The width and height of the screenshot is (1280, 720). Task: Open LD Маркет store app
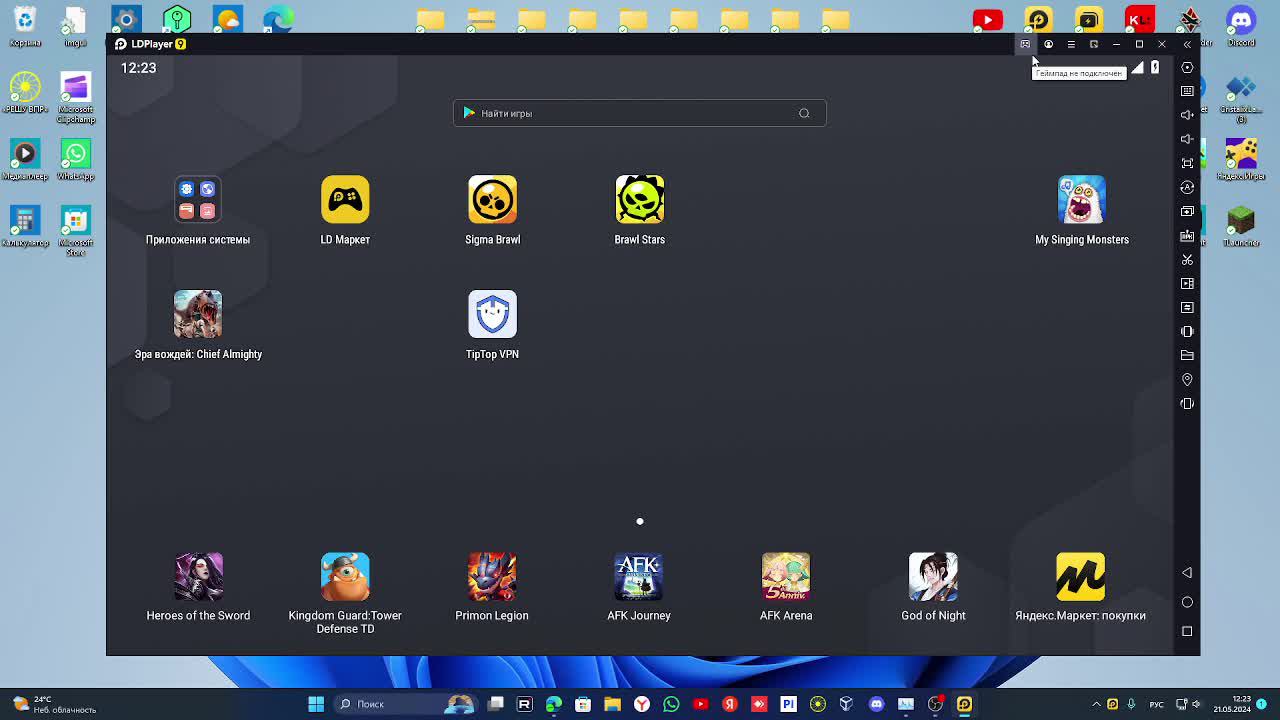pos(345,200)
